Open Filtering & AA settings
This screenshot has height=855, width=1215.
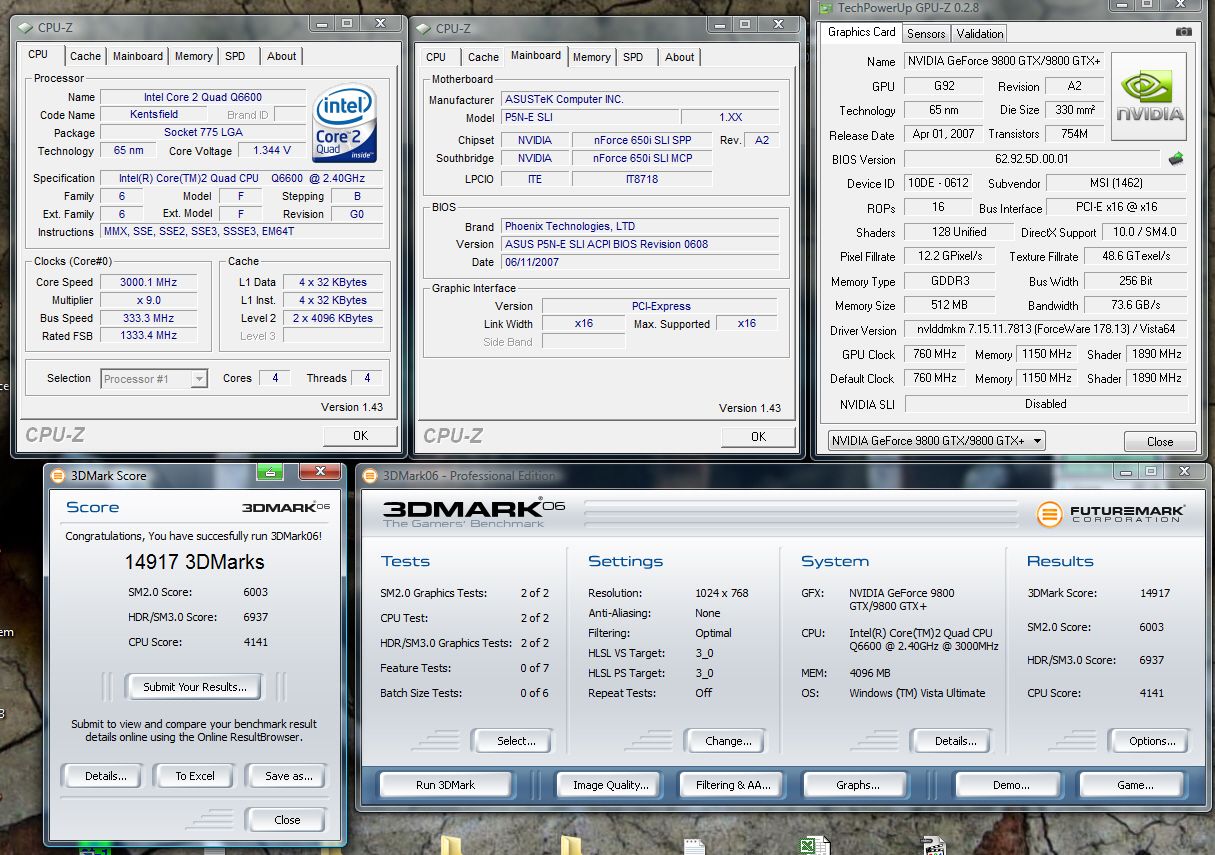733,785
